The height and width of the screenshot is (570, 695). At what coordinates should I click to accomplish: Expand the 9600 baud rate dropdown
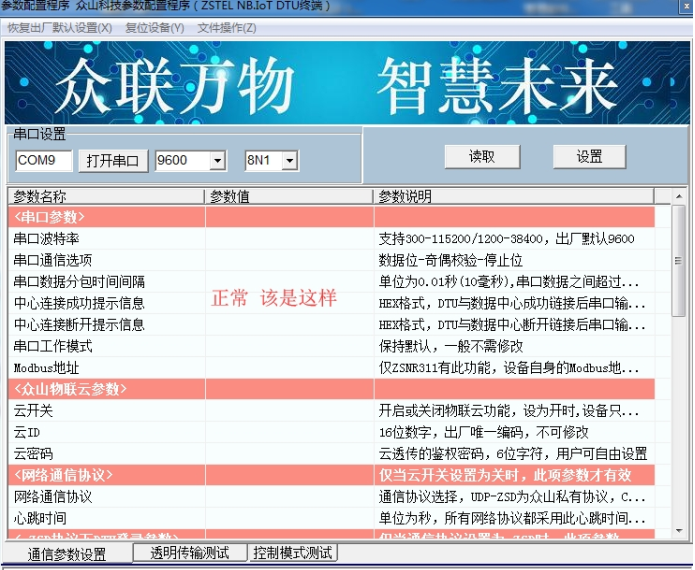tap(217, 160)
